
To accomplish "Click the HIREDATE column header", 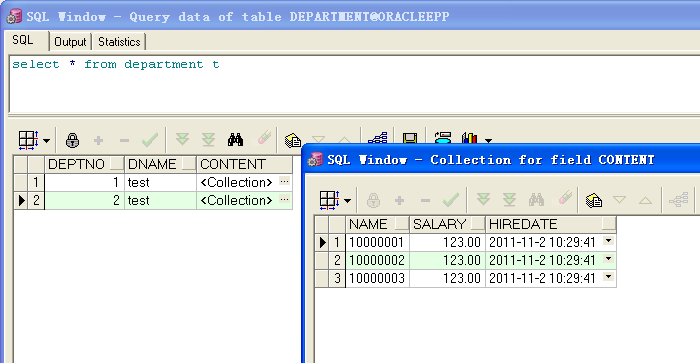I will 551,224.
